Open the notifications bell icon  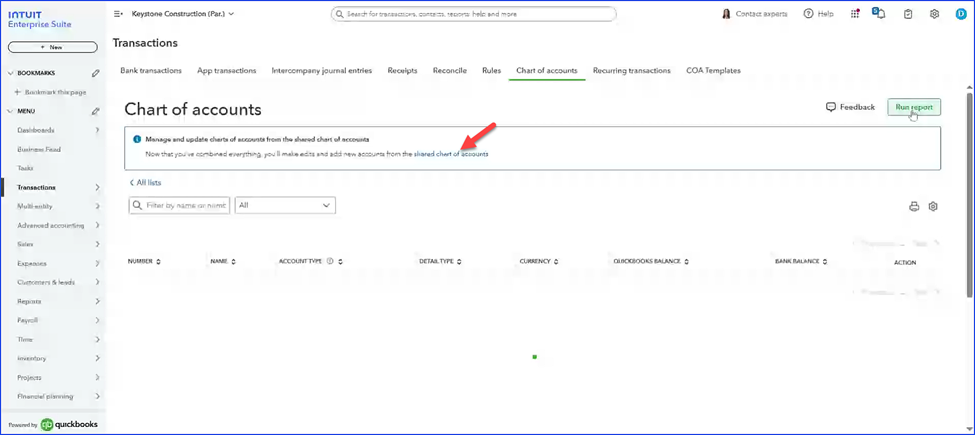pos(879,13)
